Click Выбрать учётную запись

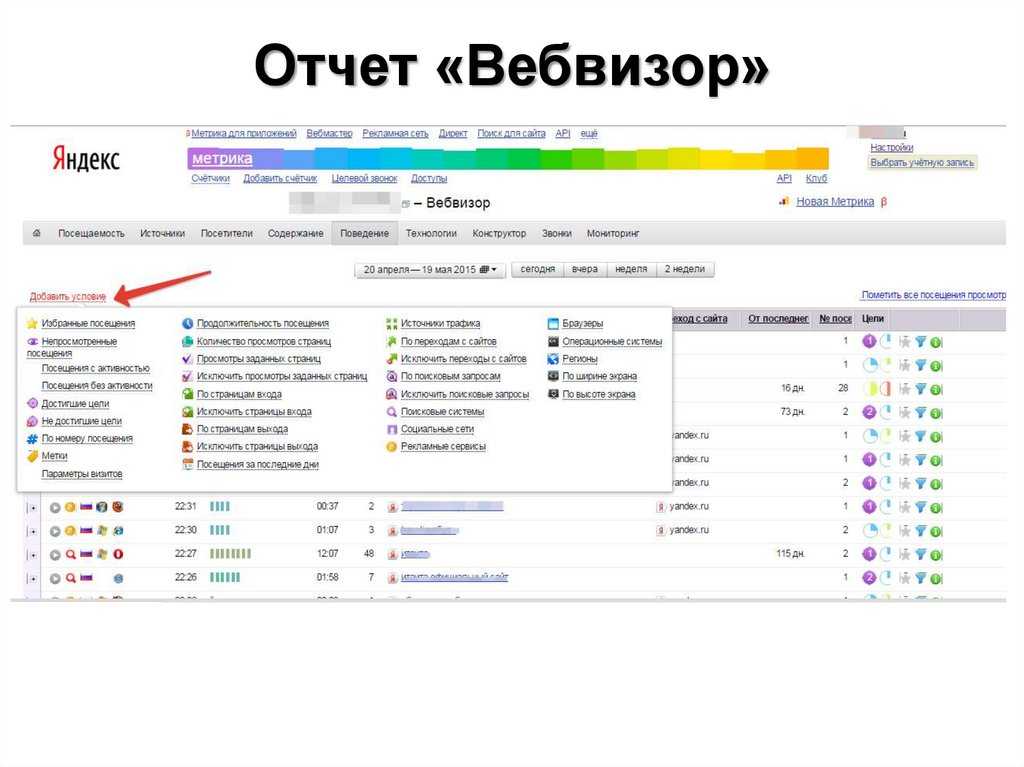click(921, 163)
